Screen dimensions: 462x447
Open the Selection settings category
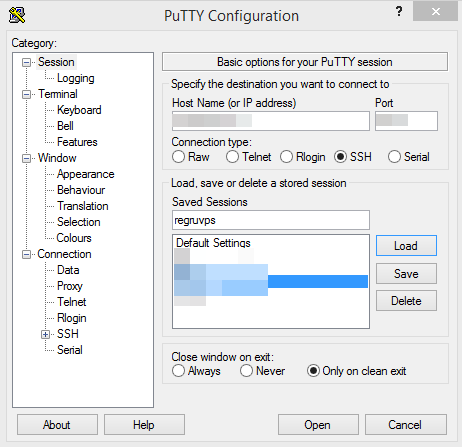click(x=79, y=222)
